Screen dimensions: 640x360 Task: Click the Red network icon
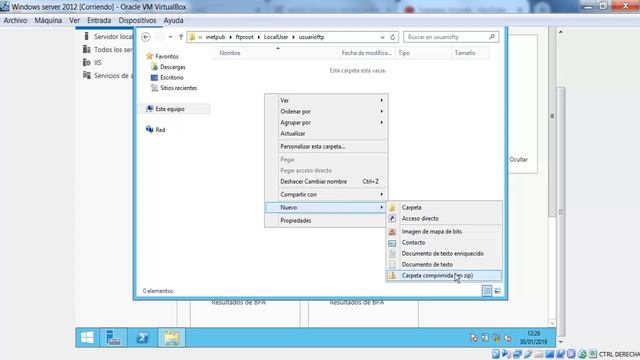pos(149,129)
